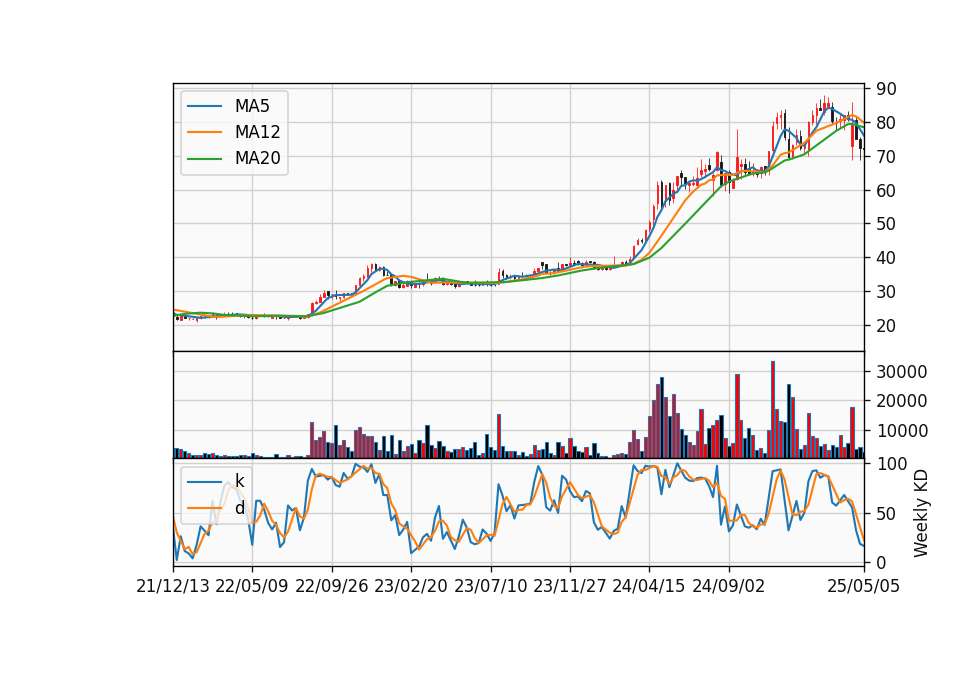960x690 pixels.
Task: Click the 23/02/20 date tick label
Action: (411, 586)
